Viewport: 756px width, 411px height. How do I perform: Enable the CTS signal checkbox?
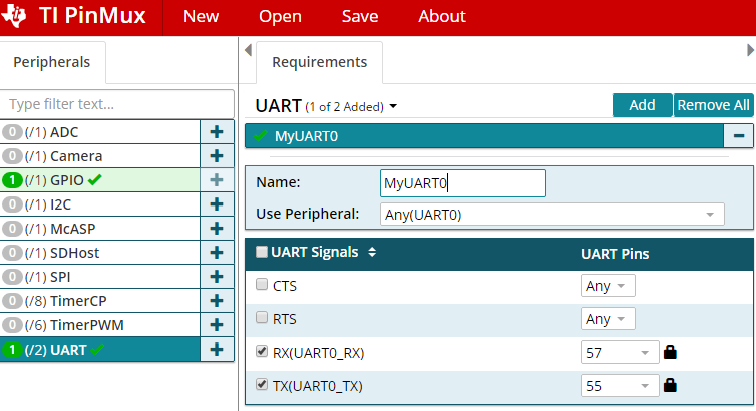point(263,286)
